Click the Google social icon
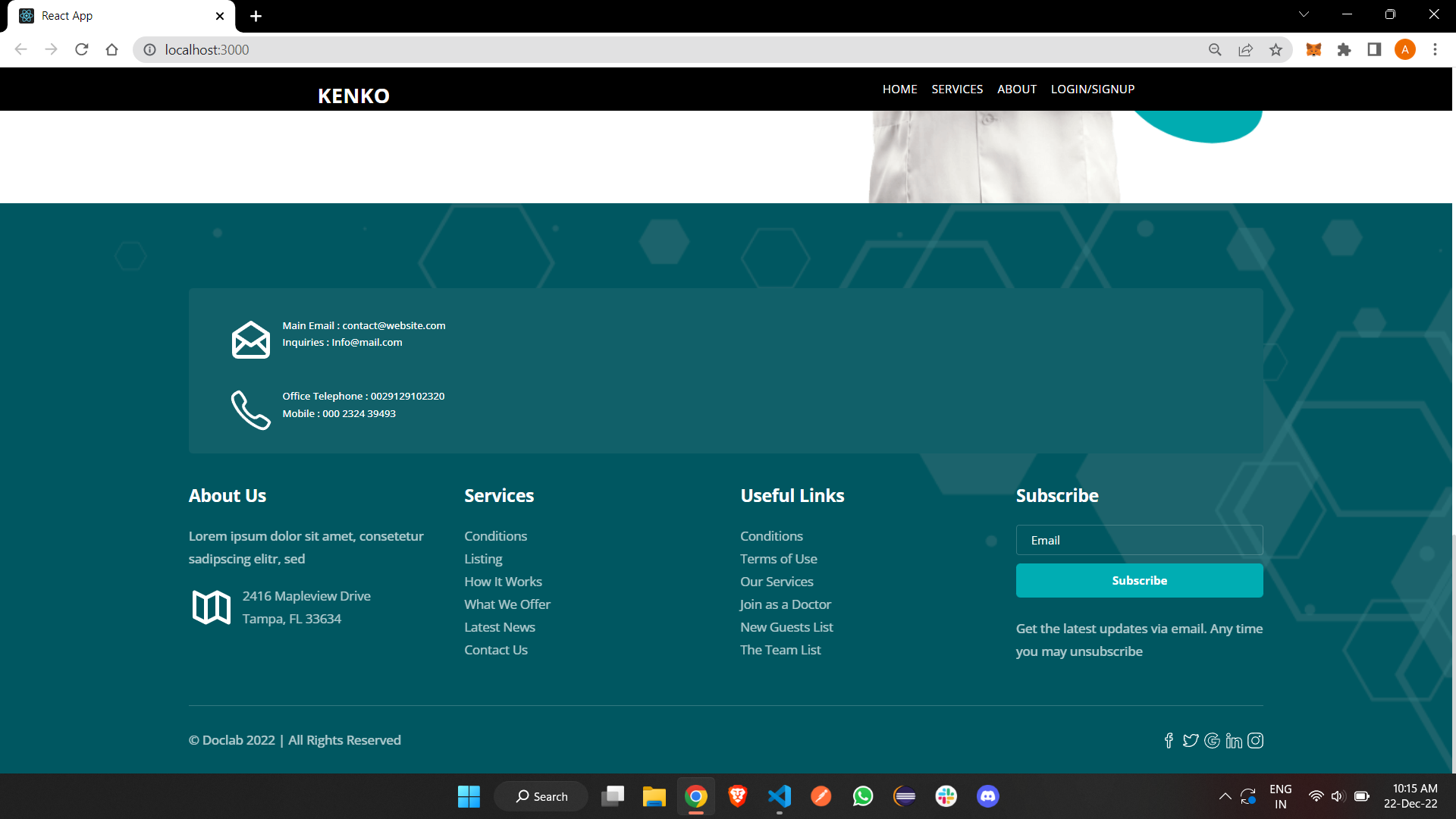This screenshot has height=819, width=1456. click(1212, 741)
